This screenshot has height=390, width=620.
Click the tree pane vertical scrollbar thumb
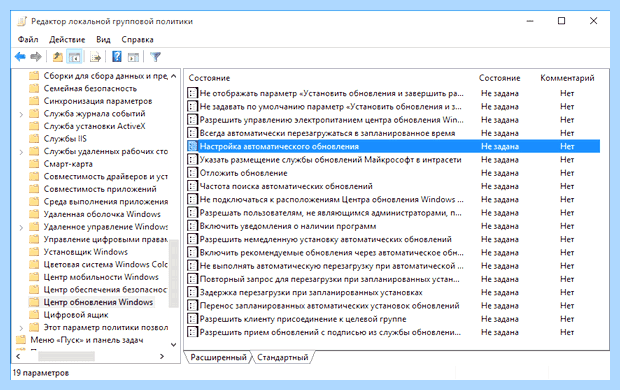click(174, 273)
